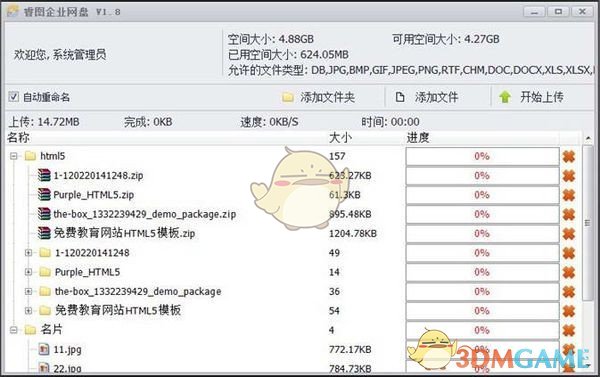Image resolution: width=600 pixels, height=377 pixels.
Task: Click the html5 folder icon
Action: coord(30,156)
